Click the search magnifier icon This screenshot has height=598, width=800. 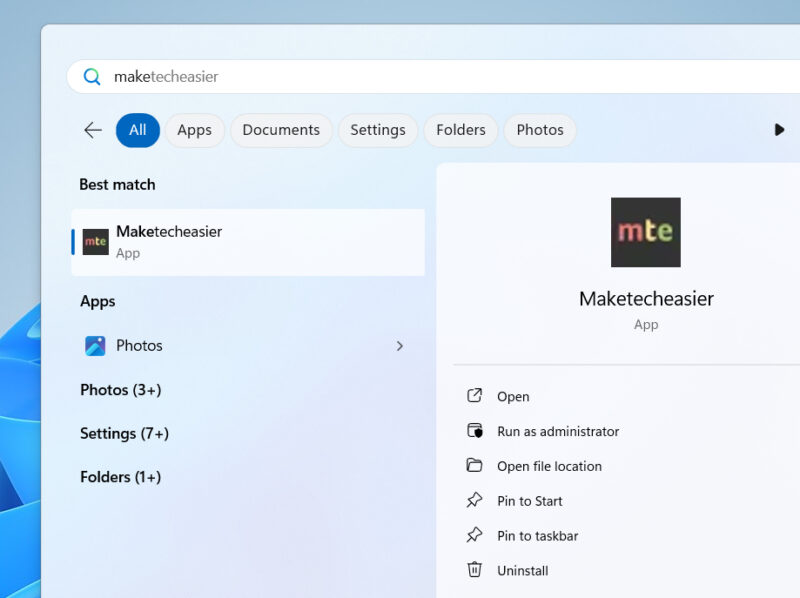pos(92,76)
